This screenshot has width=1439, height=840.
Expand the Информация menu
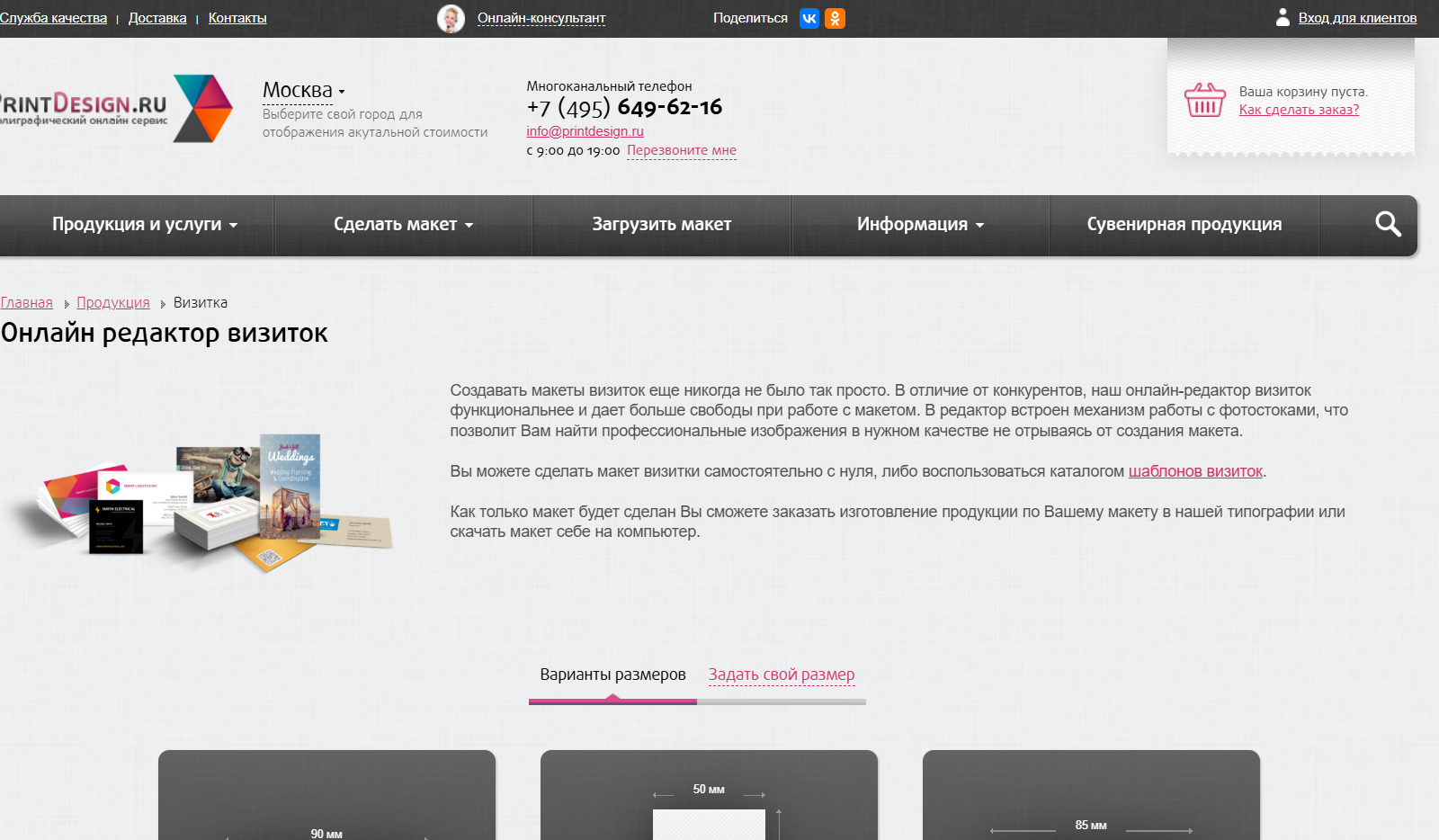click(x=919, y=225)
